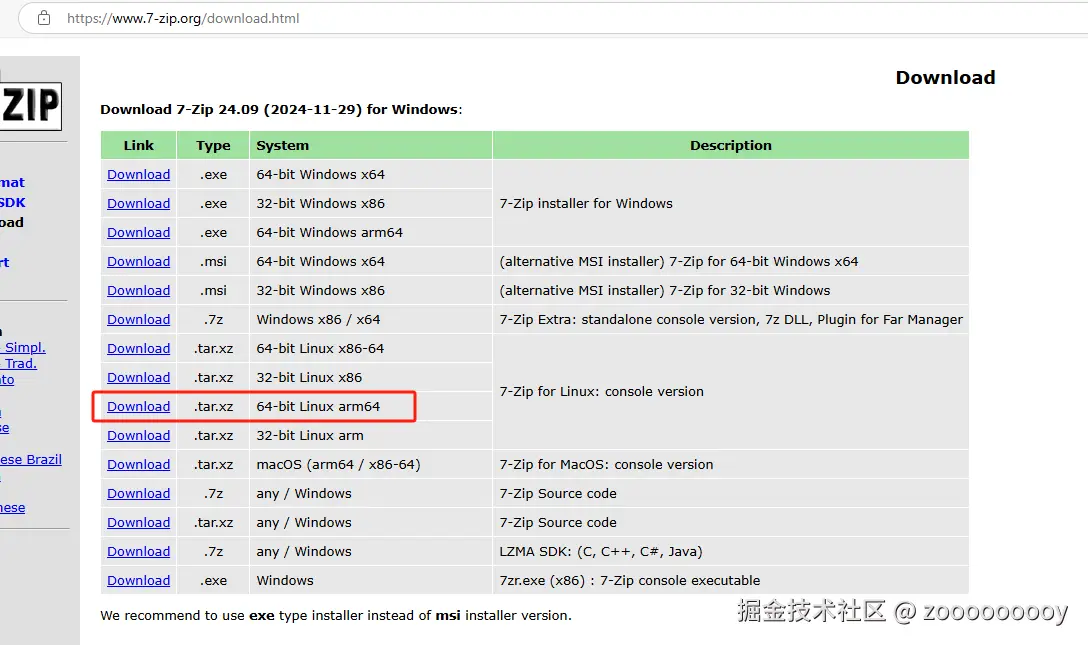Click the 'Download 7-Zip 24.09 (2024-11-29)' heading
The image size is (1088, 645).
(x=281, y=110)
